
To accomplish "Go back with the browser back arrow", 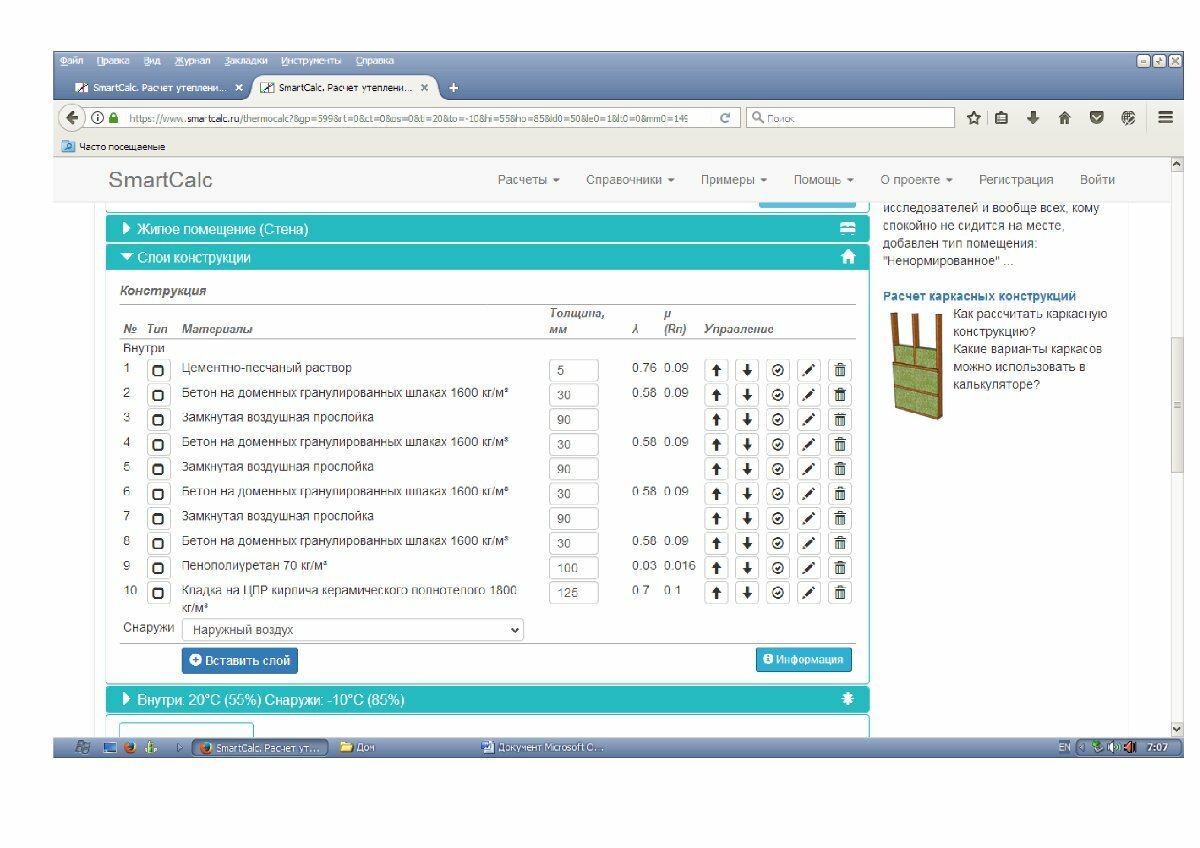I will point(72,118).
